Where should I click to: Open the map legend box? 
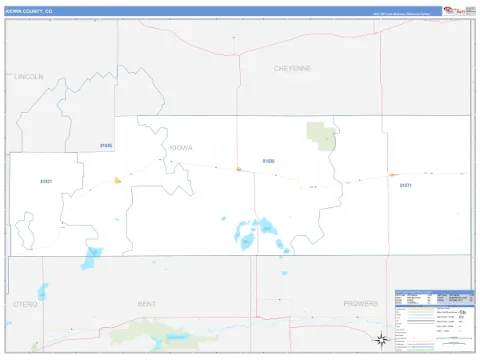pos(435,321)
